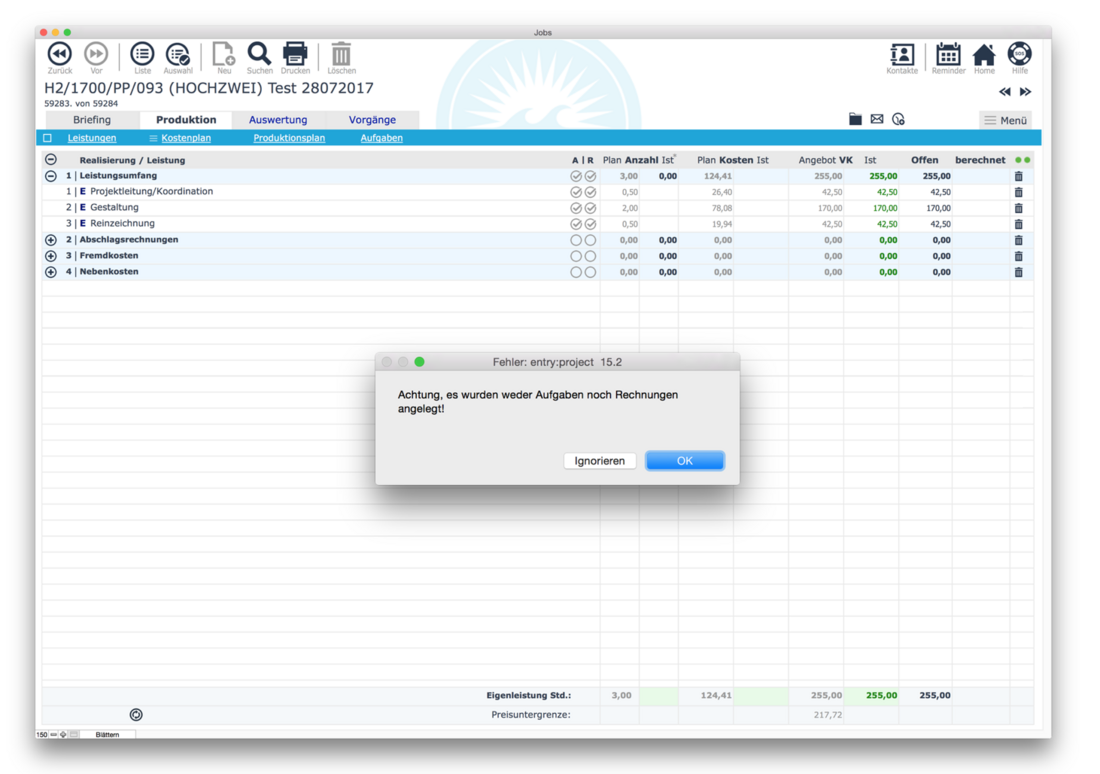Switch to the Vorgänge tab
Image resolution: width=1100 pixels, height=774 pixels.
372,120
